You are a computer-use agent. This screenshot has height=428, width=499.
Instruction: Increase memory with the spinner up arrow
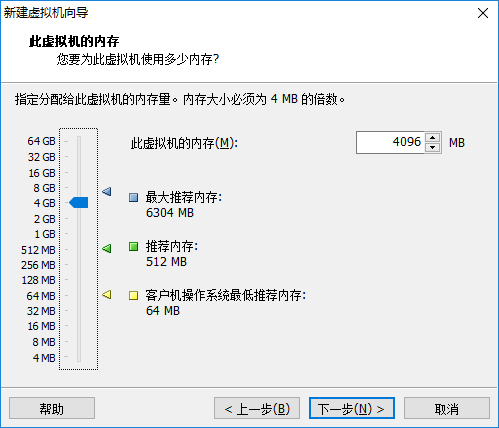coord(433,138)
